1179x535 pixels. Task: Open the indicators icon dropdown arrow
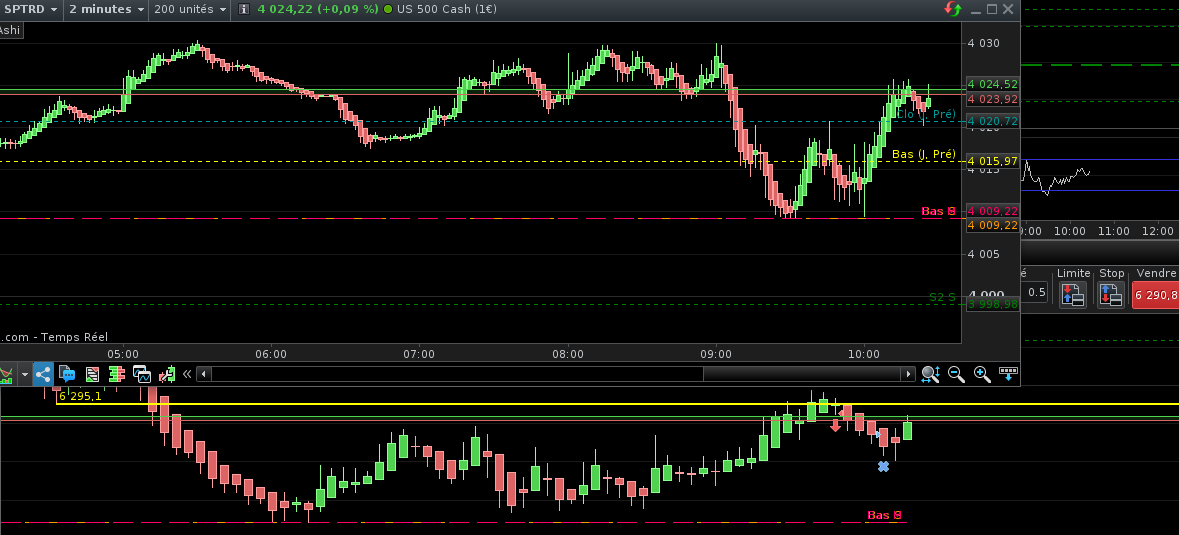(25, 373)
